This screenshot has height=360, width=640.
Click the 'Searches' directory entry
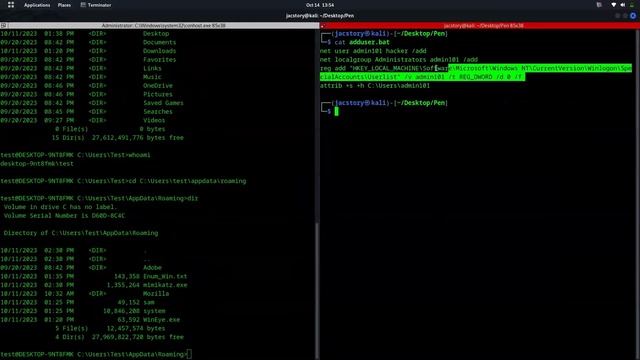pos(158,111)
